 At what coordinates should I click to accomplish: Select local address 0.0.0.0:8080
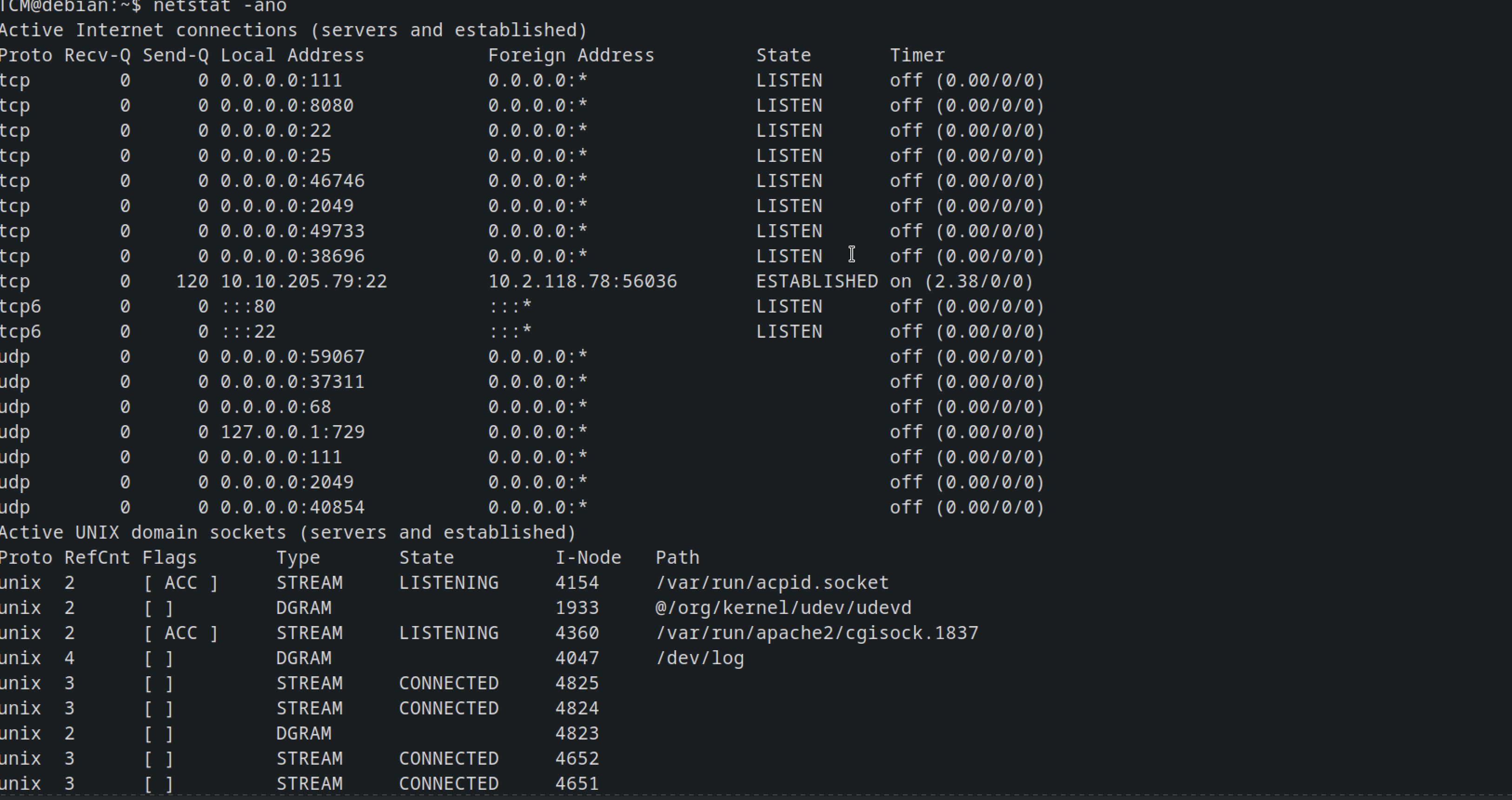click(287, 106)
